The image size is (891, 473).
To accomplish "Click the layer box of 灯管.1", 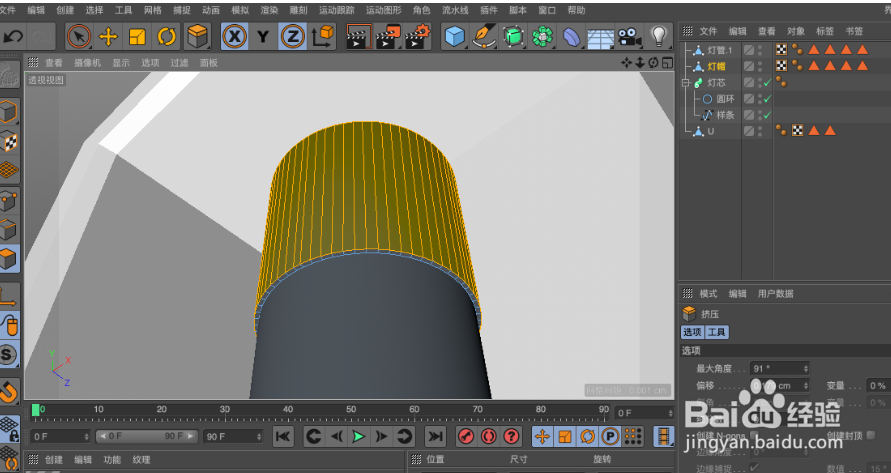I will coord(749,50).
